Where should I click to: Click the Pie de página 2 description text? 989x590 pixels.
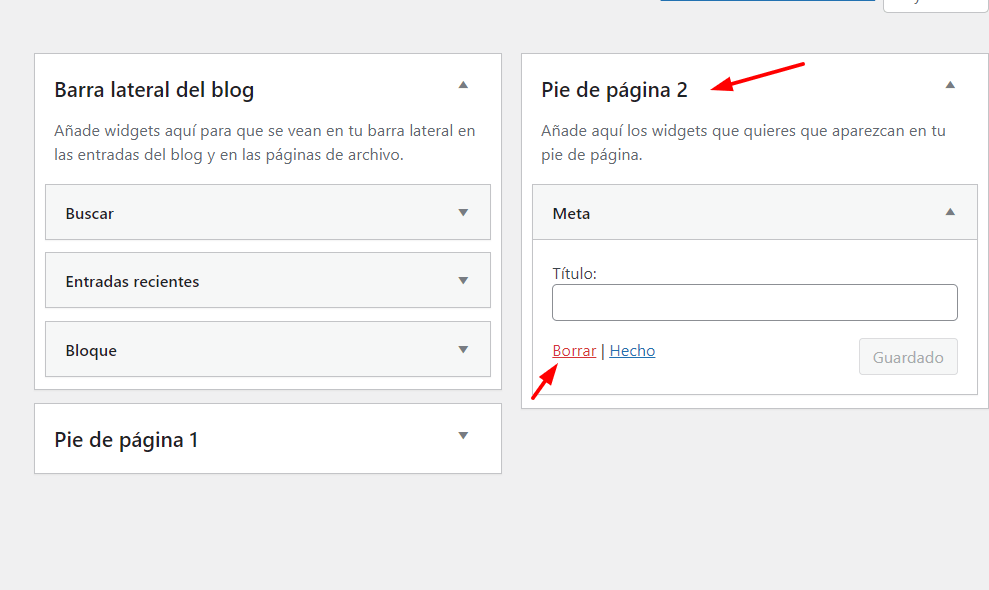pos(743,143)
